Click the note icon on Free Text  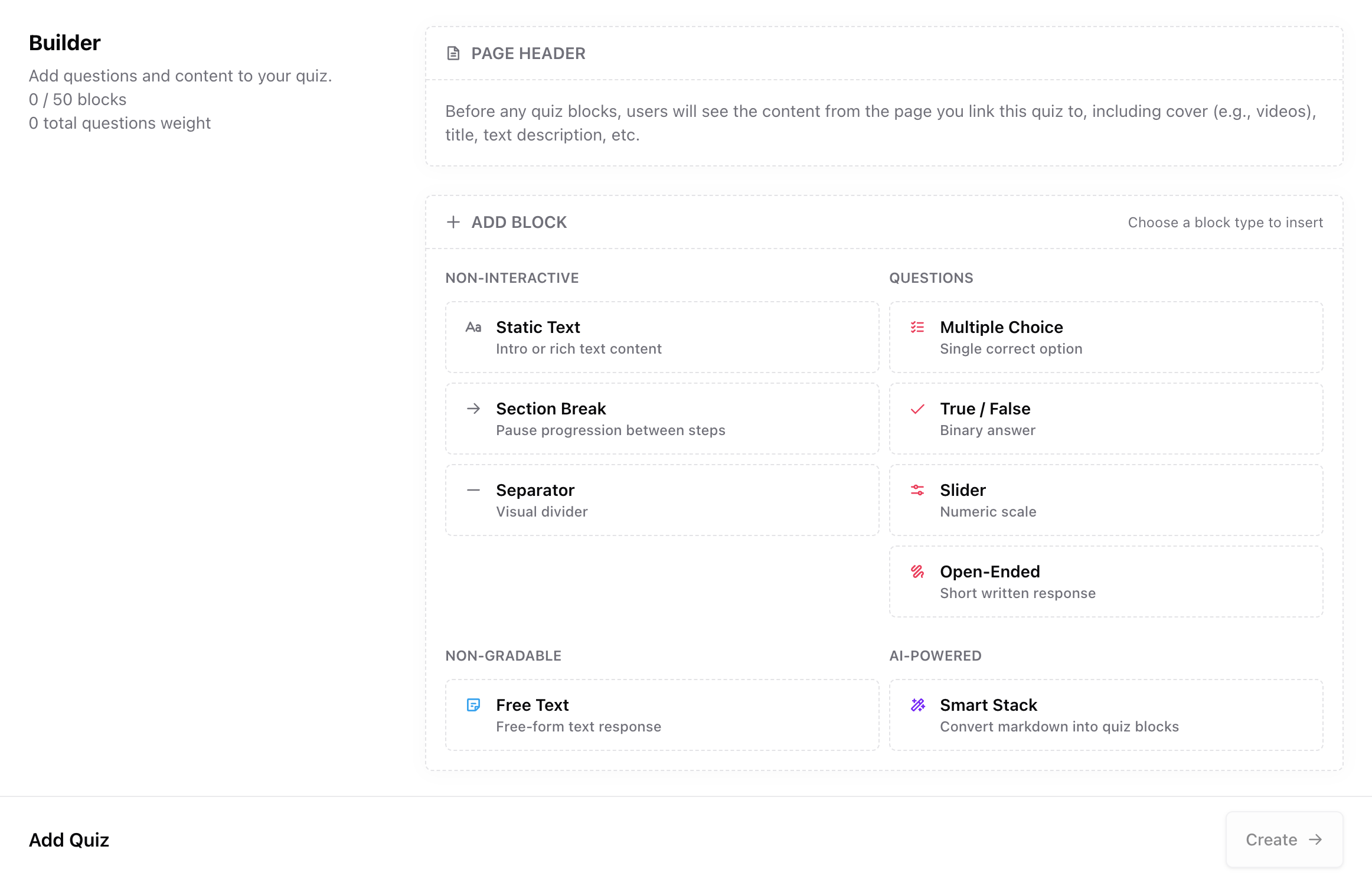(473, 705)
